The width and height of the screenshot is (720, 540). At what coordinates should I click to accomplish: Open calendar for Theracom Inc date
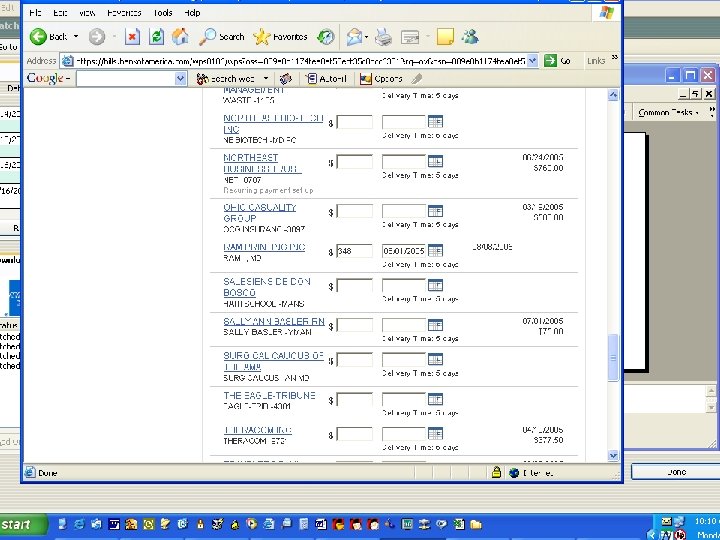click(435, 433)
